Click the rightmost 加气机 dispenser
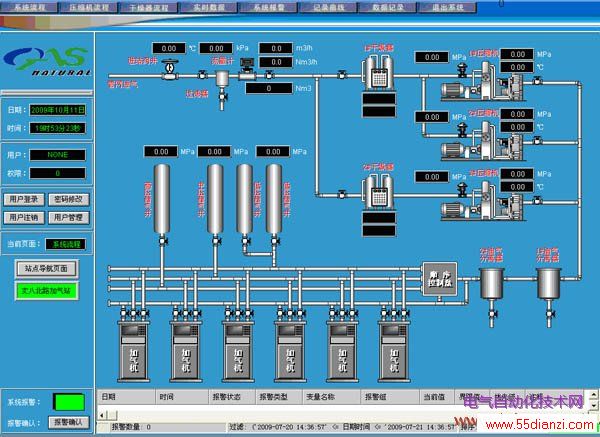The width and height of the screenshot is (600, 437). [394, 351]
